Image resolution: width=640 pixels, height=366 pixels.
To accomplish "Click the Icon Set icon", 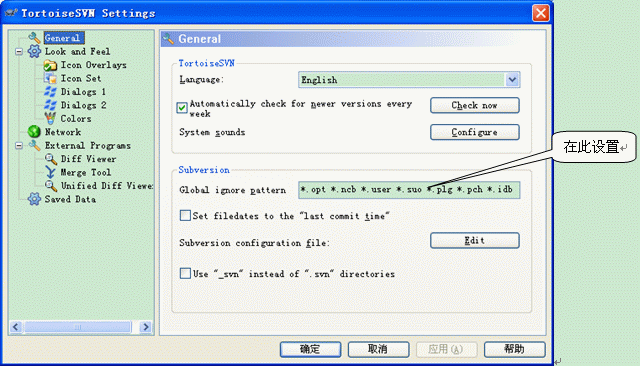I will (50, 78).
